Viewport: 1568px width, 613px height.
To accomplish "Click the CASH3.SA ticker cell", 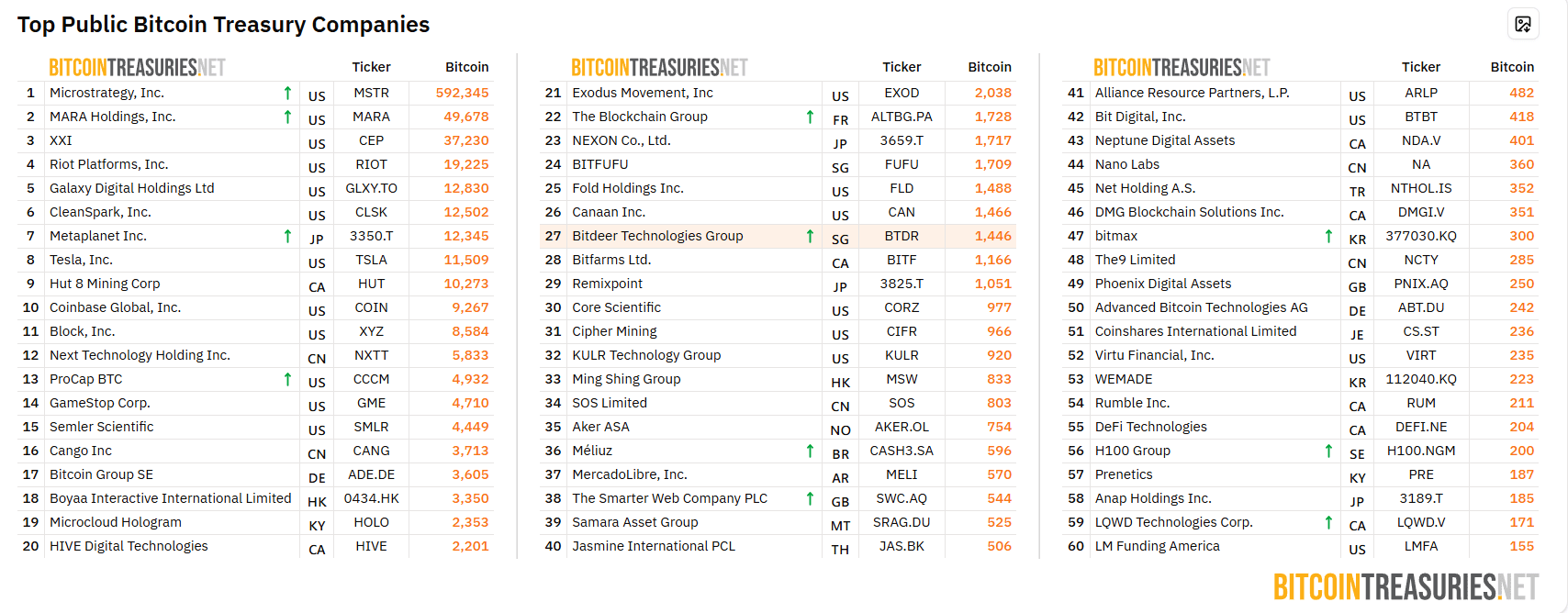I will point(902,451).
